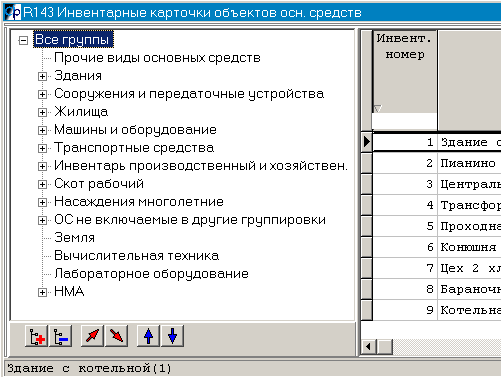Screen dimensions: 501x377
Task: Select the Жилища tree item
Action: [81, 112]
